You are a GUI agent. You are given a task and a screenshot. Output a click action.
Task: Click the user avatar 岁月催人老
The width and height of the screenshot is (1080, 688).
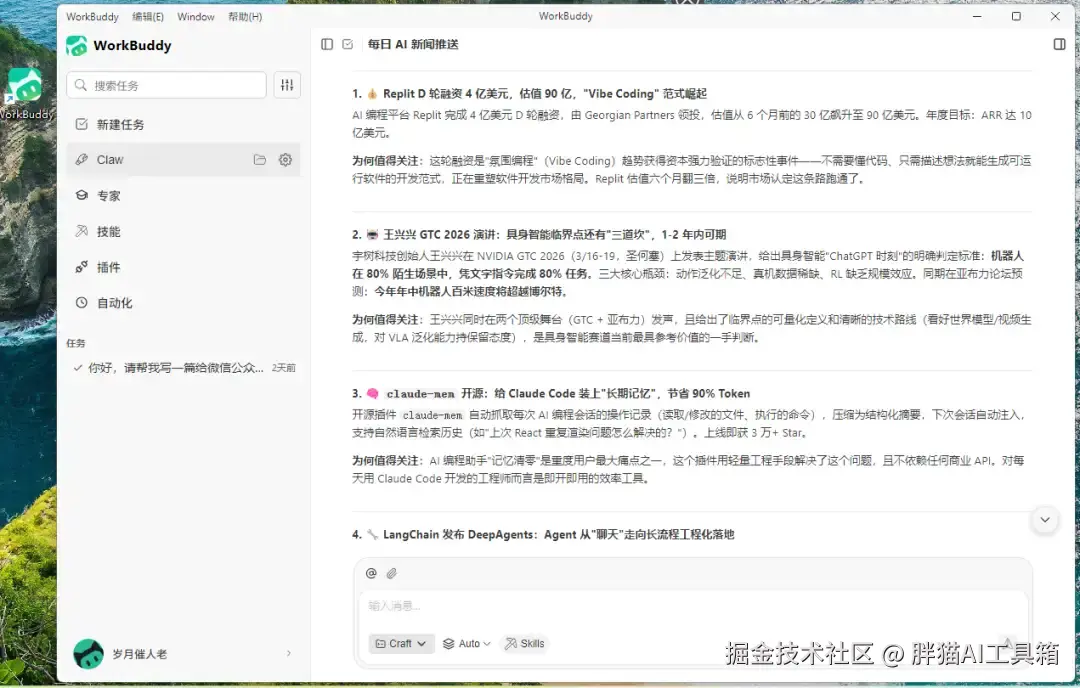(x=88, y=654)
